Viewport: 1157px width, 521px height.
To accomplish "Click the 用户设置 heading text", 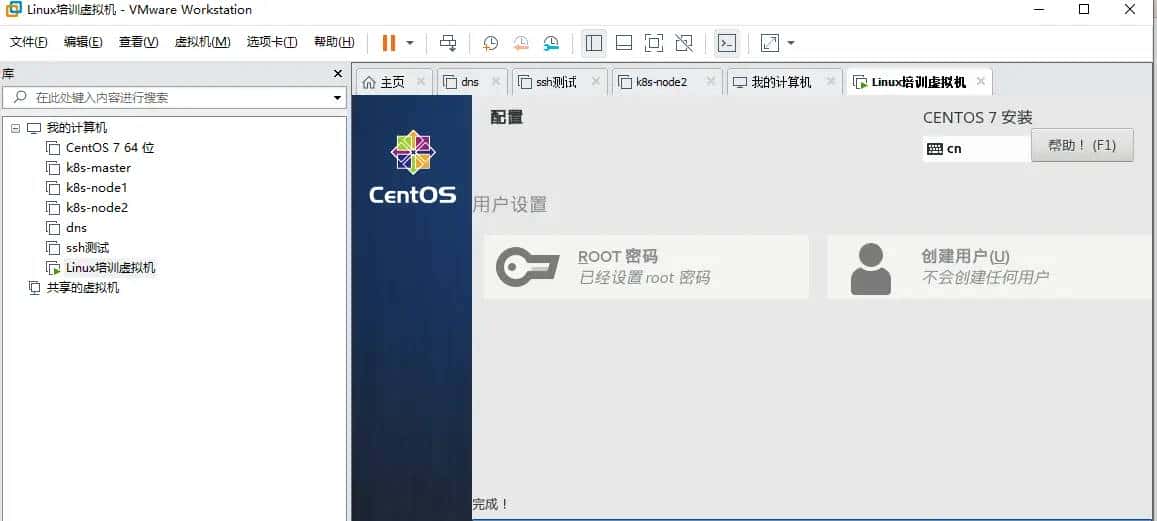I will [x=509, y=204].
